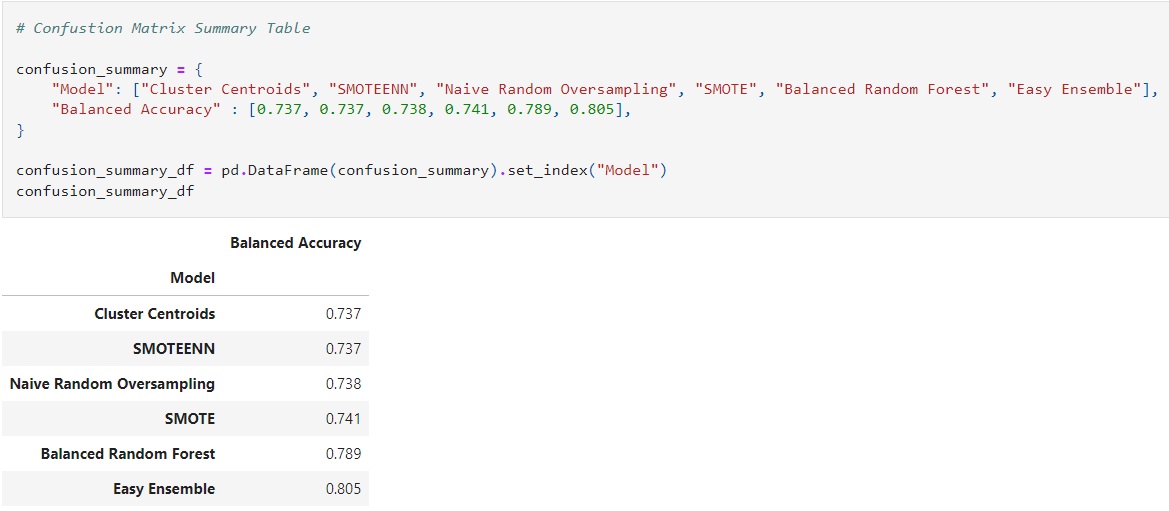Click the 0.789 value in the output table

343,454
